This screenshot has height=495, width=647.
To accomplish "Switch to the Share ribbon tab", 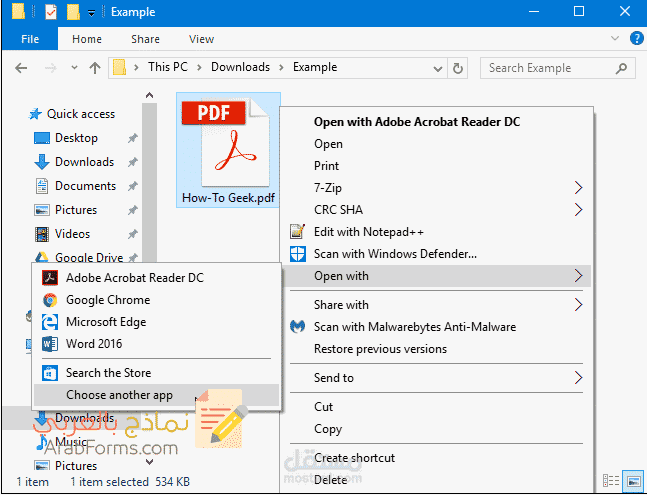I will coord(145,39).
